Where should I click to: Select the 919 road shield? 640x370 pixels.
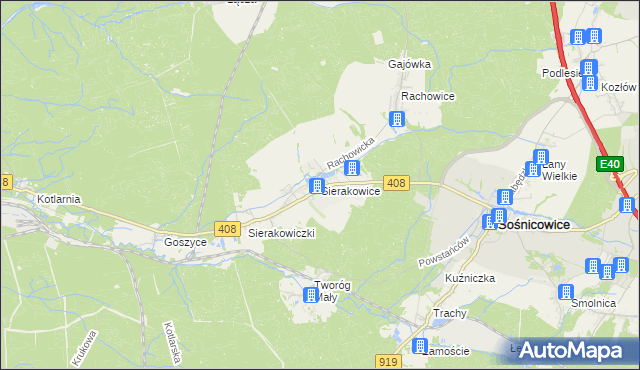[388, 361]
